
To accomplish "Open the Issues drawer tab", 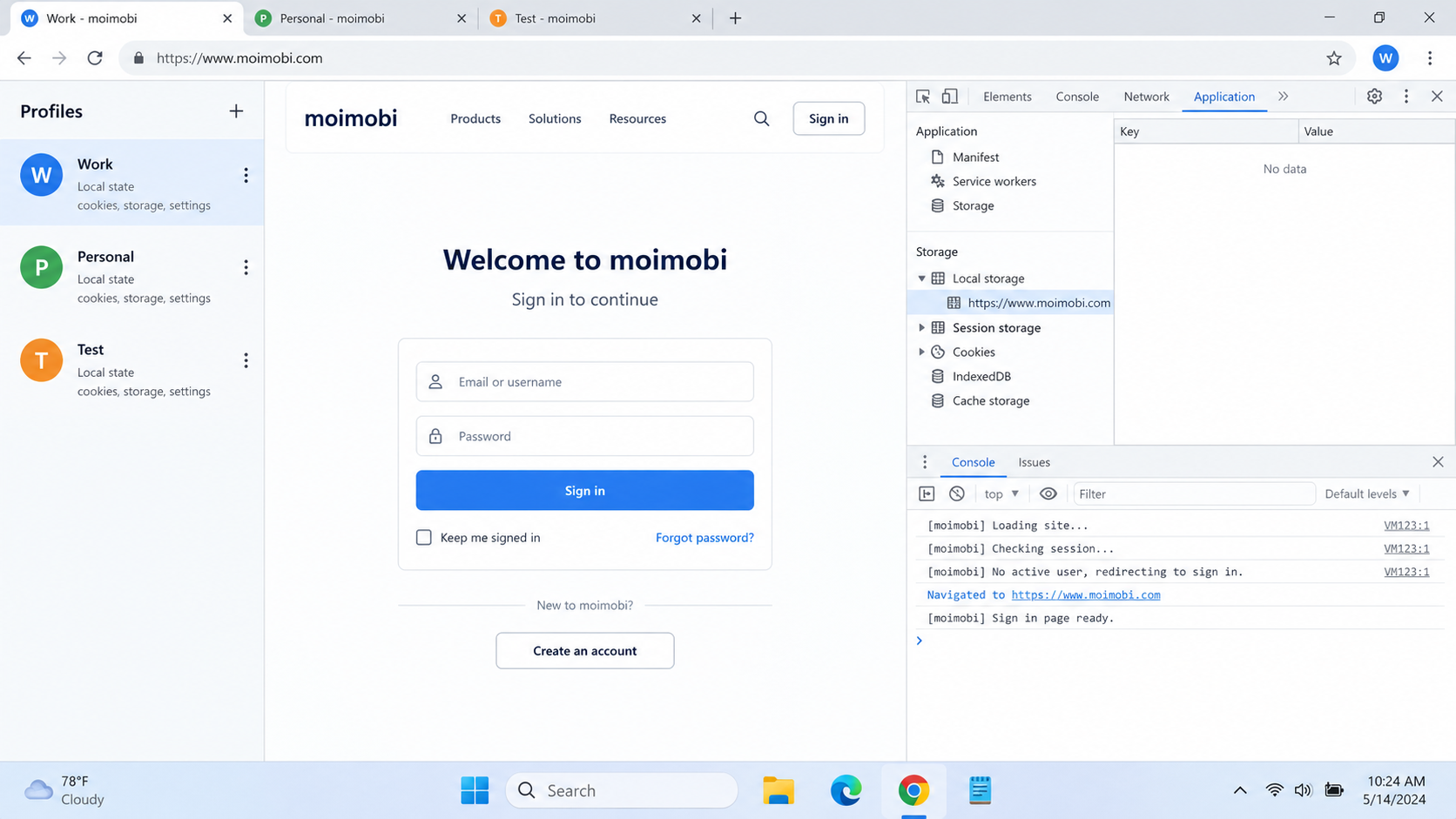I will coord(1034,462).
